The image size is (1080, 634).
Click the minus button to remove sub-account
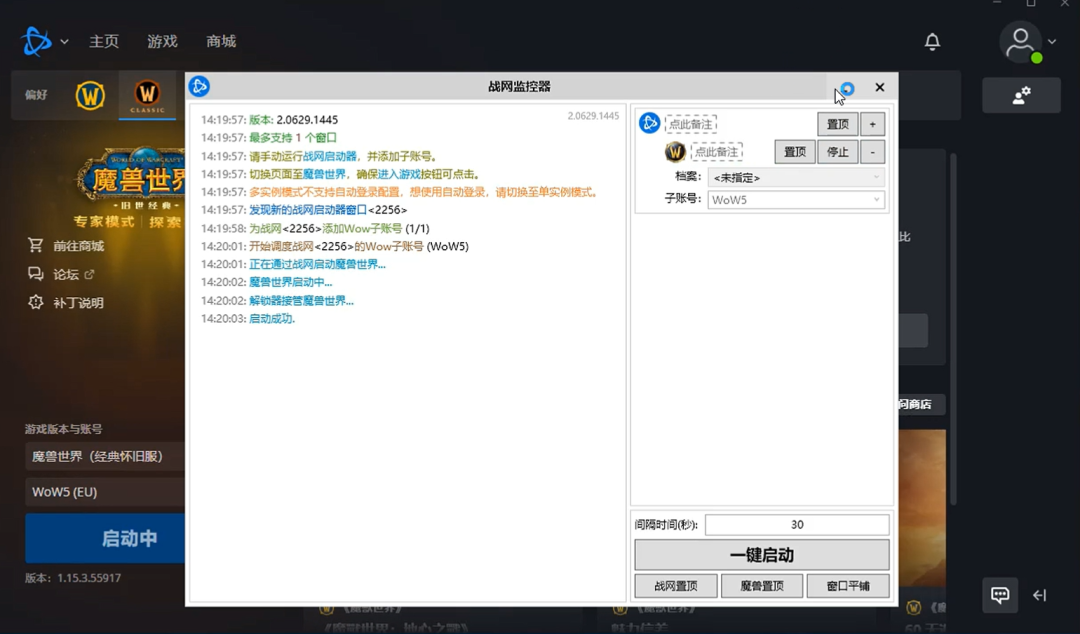[873, 152]
